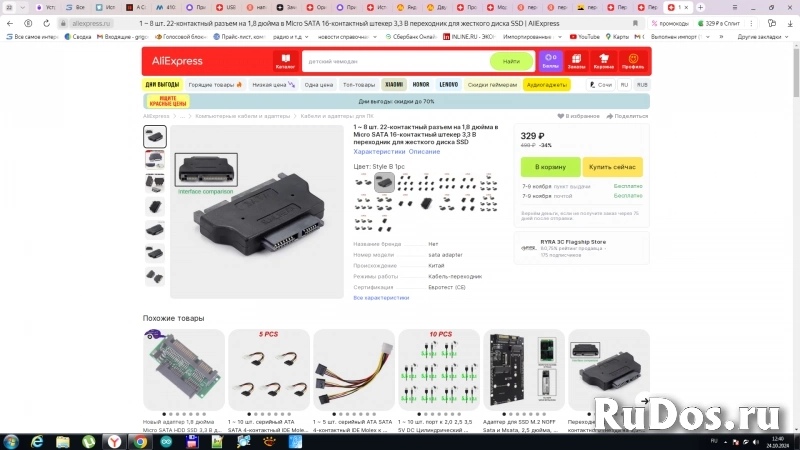Open Сочи city selector

[601, 85]
